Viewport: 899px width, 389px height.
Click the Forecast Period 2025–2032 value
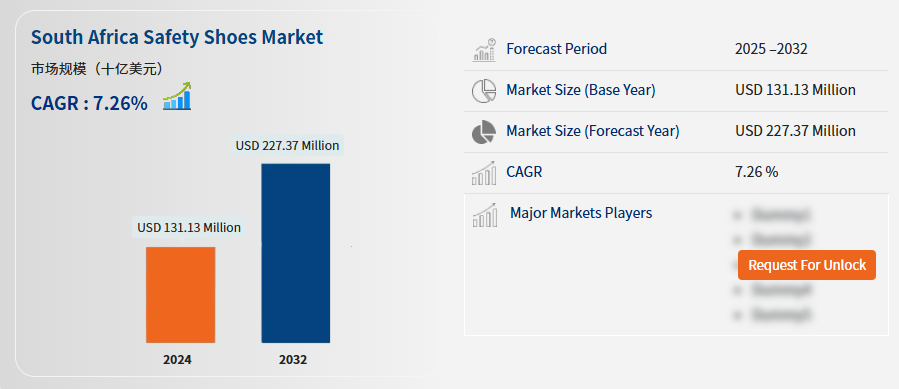(771, 49)
